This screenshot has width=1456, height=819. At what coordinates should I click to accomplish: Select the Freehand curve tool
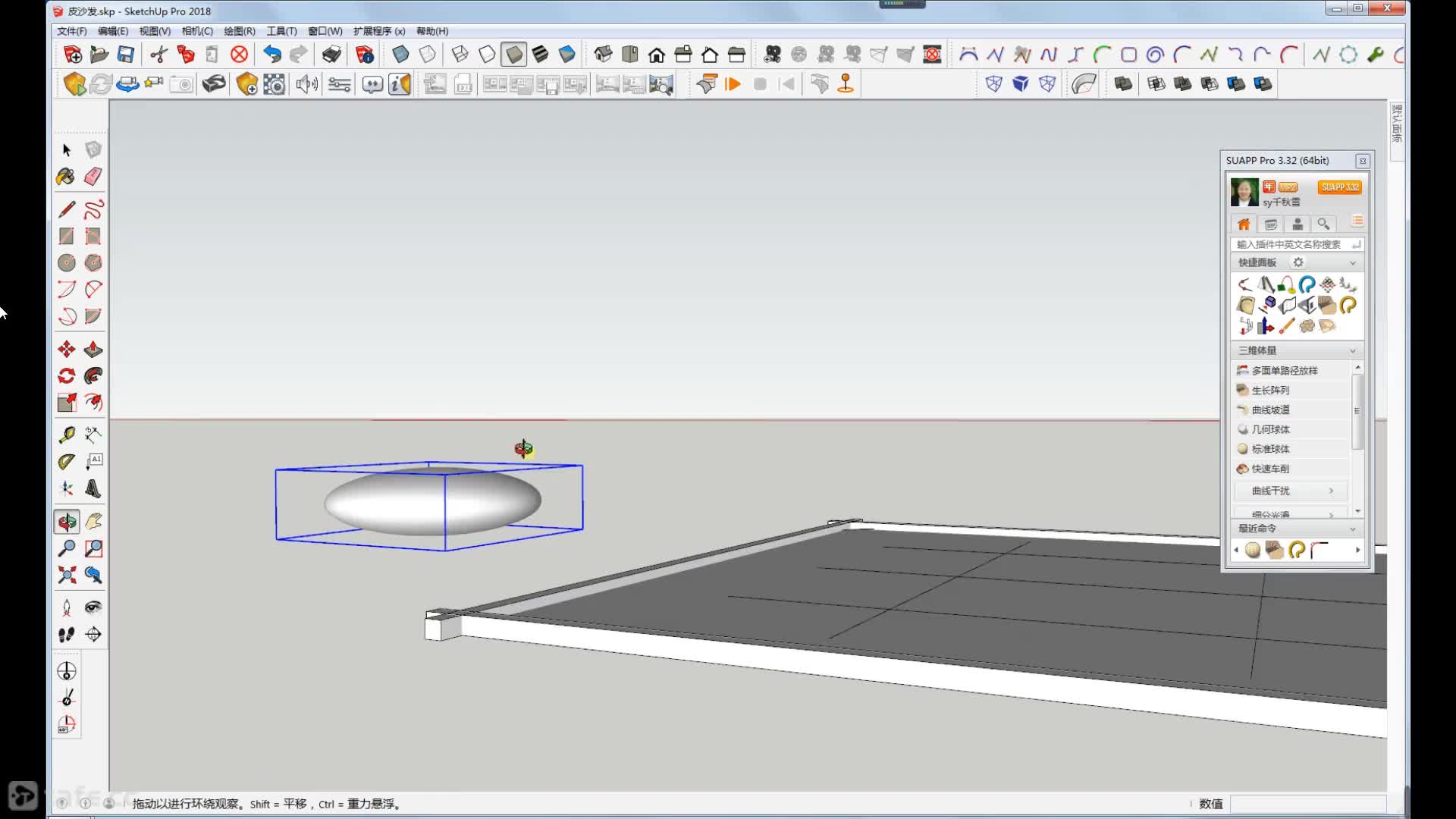(93, 209)
